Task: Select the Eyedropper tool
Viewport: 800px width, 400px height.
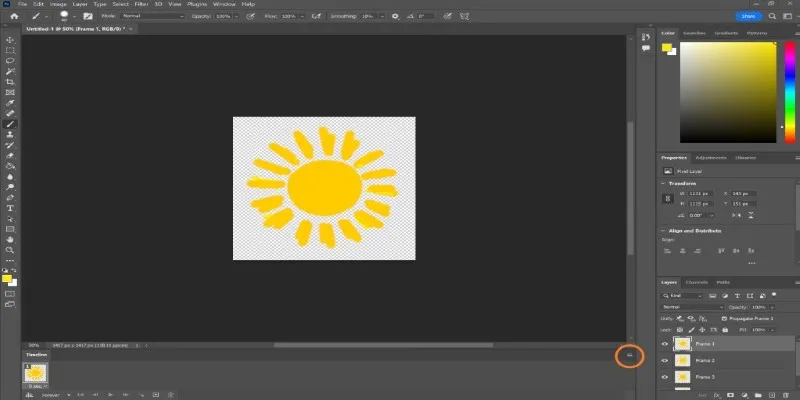Action: [10, 103]
